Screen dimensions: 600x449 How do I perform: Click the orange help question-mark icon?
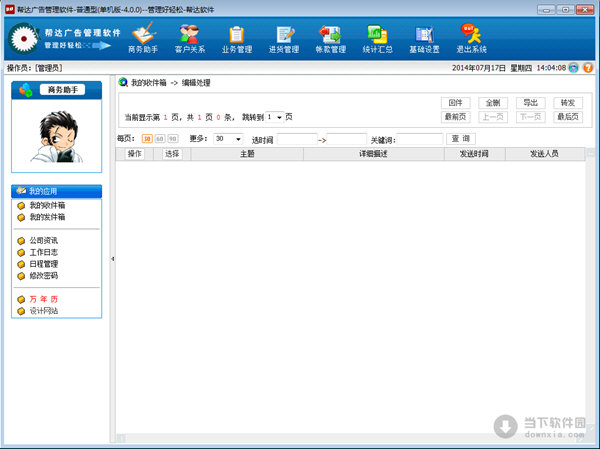point(588,68)
